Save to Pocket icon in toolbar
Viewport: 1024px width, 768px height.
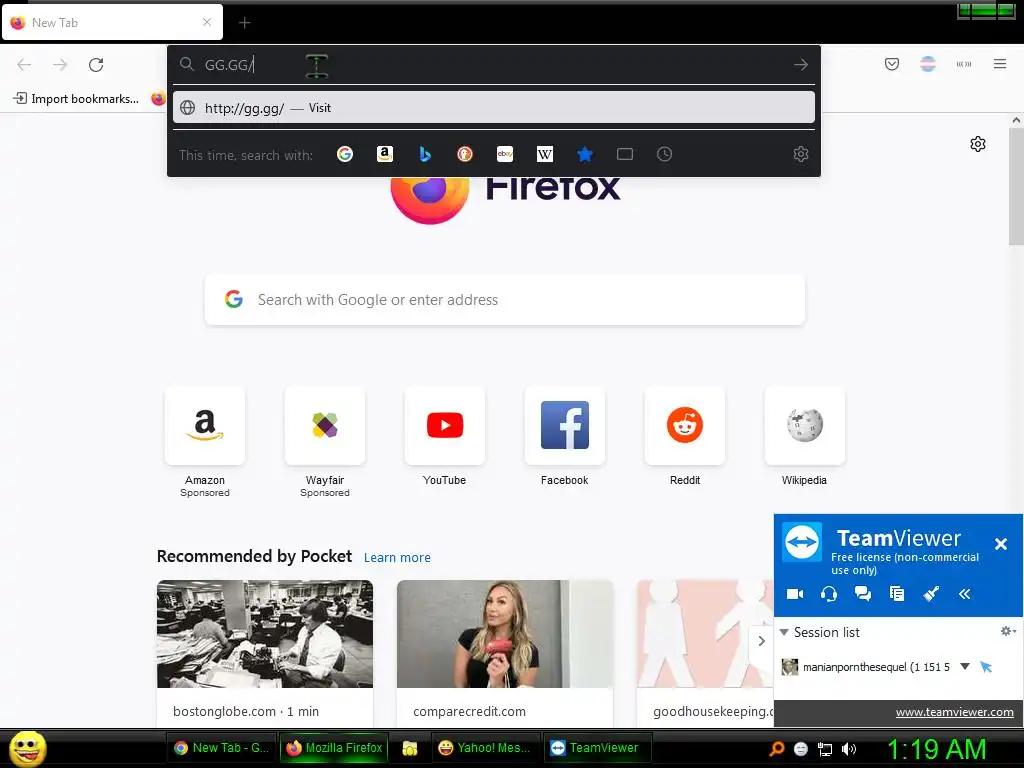892,64
